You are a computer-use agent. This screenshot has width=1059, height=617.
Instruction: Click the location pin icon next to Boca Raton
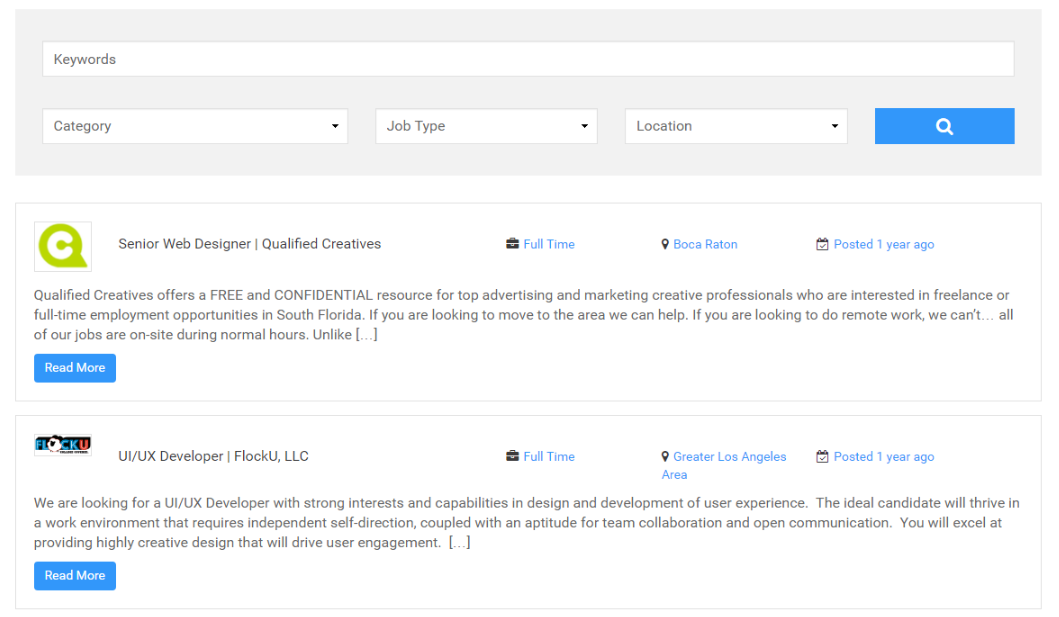click(x=665, y=243)
